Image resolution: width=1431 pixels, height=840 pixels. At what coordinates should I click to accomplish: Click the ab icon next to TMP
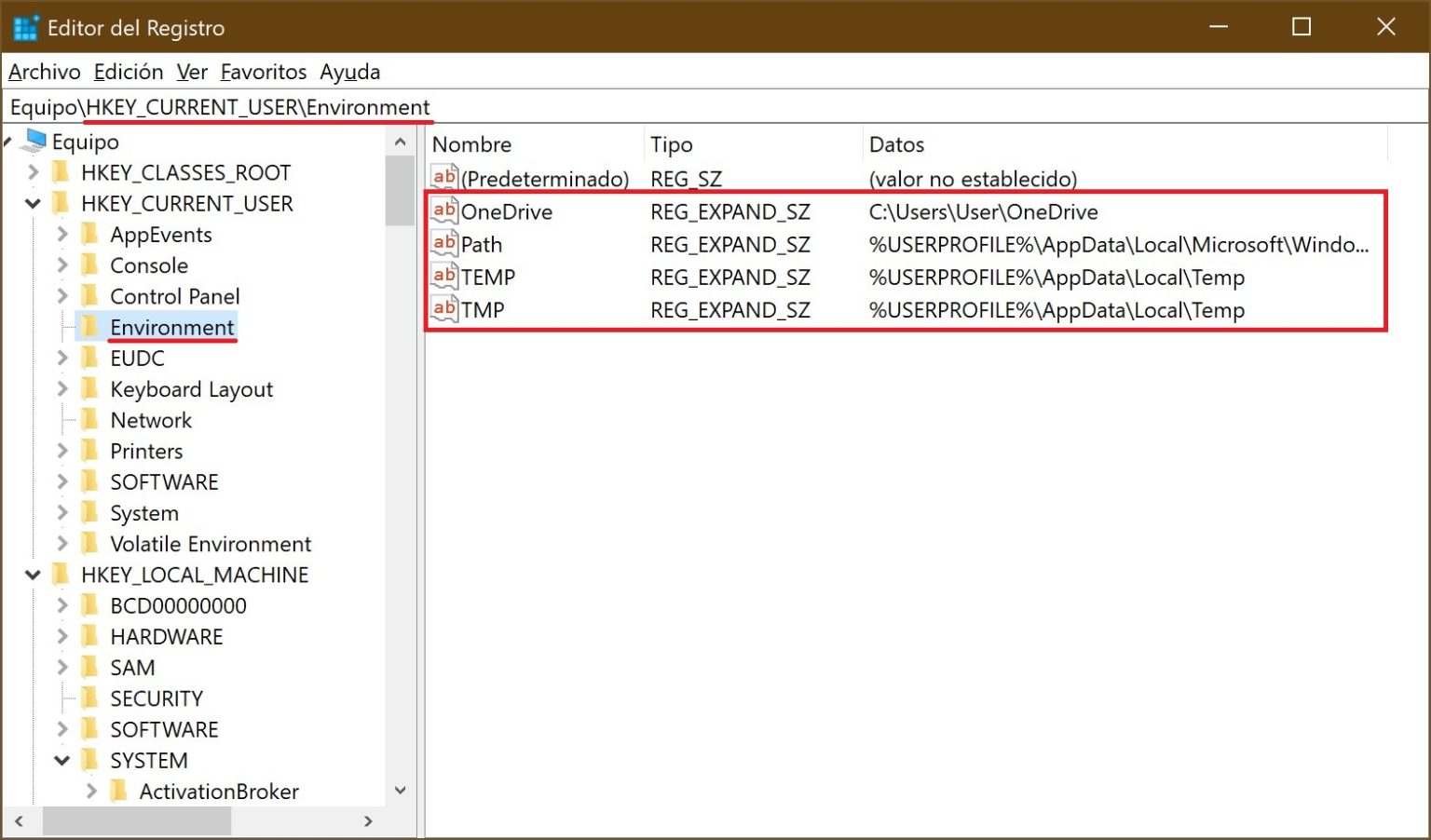443,309
